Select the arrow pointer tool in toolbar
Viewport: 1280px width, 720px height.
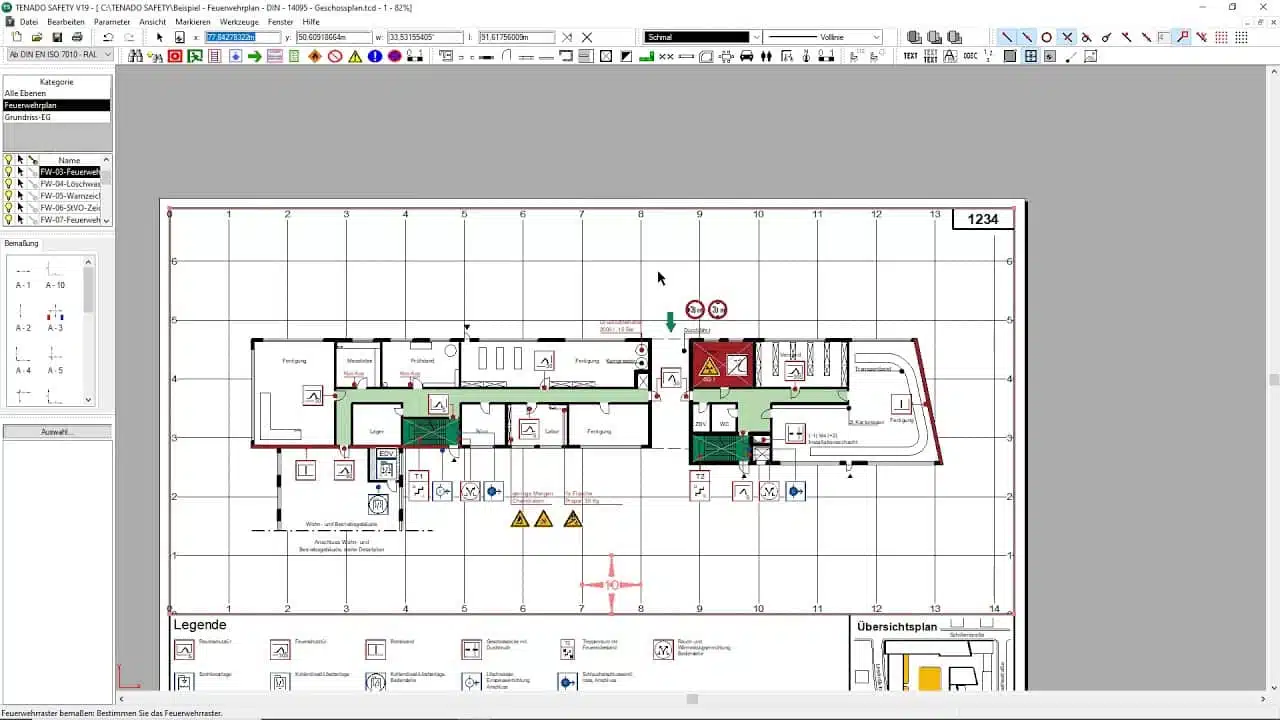pos(159,37)
